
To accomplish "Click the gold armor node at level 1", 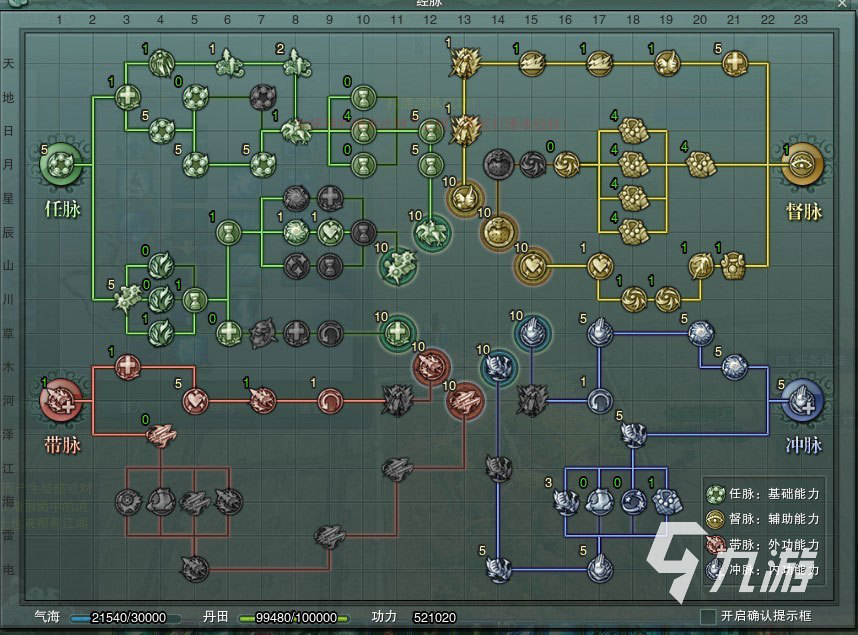I will [x=734, y=266].
